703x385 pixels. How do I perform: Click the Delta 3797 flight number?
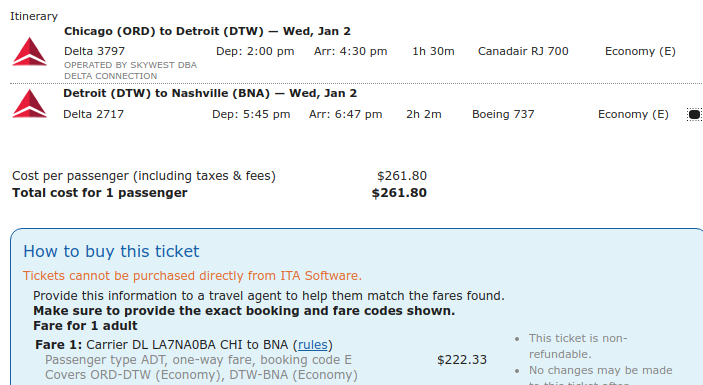pyautogui.click(x=95, y=51)
